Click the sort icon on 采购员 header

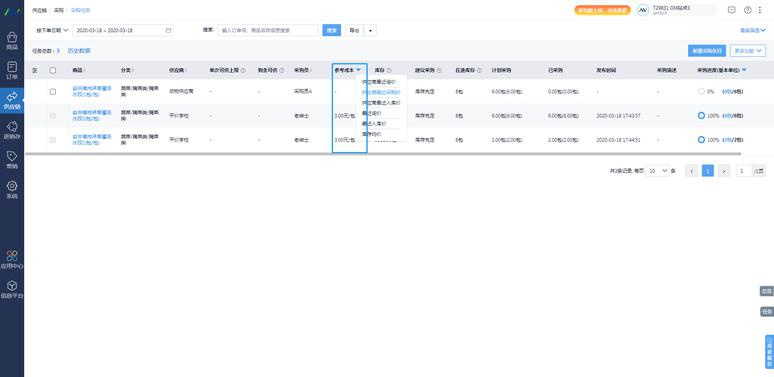[x=311, y=71]
